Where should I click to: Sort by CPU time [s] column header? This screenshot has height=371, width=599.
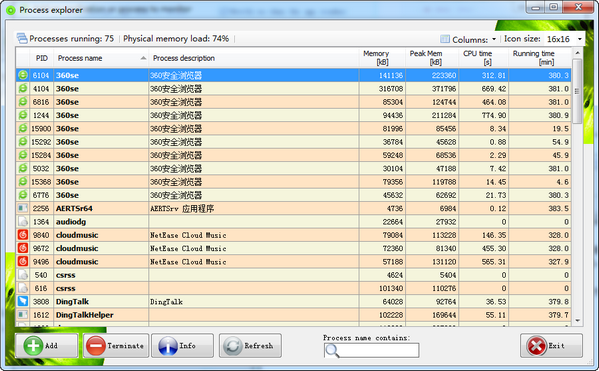pos(483,58)
